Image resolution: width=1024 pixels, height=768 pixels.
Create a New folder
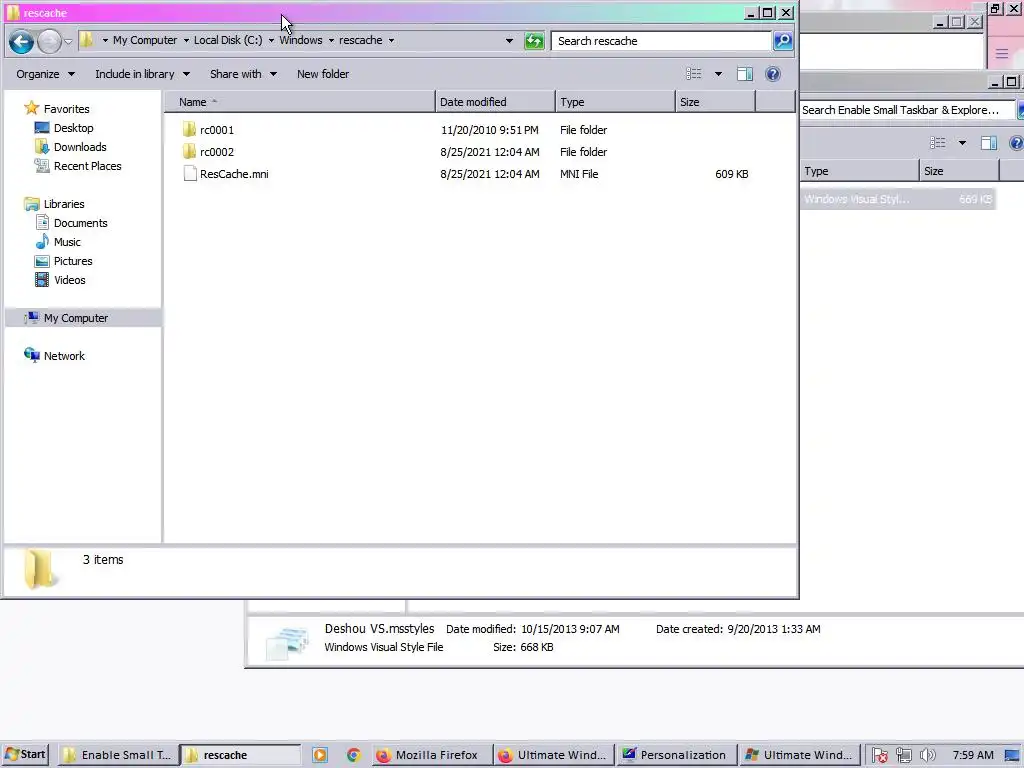[323, 74]
